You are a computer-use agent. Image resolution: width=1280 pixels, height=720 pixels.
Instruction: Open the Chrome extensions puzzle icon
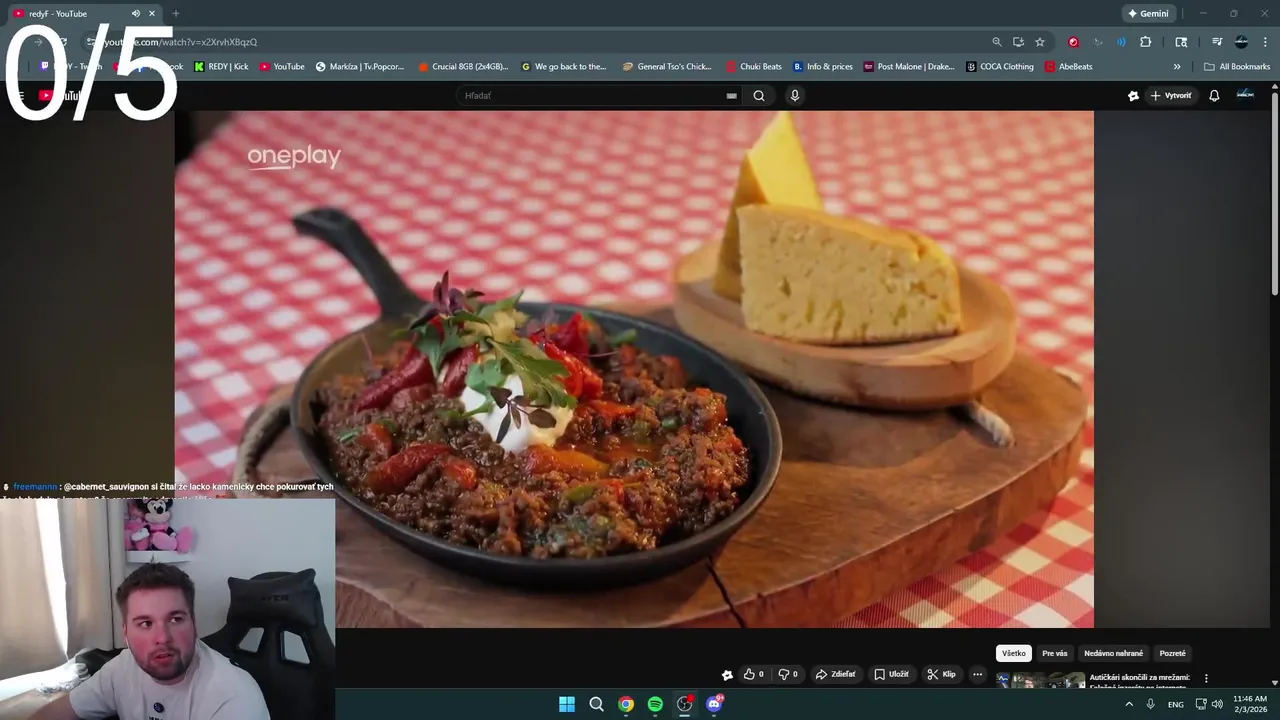point(1146,42)
